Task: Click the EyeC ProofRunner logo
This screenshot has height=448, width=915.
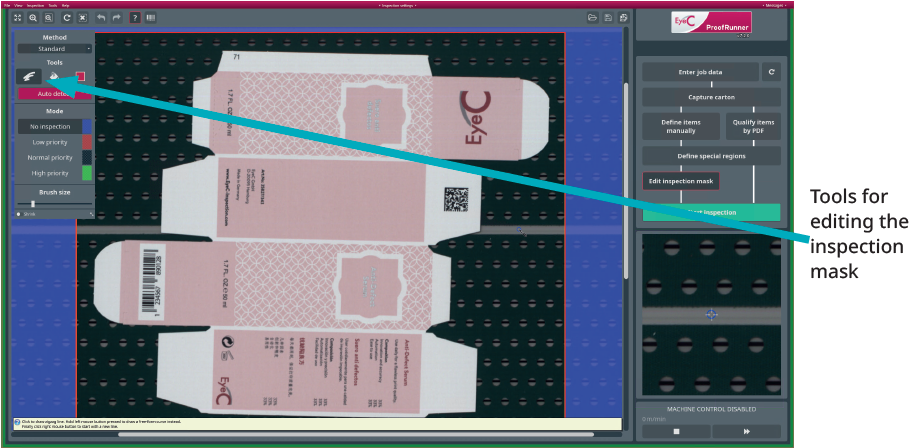Action: point(711,22)
